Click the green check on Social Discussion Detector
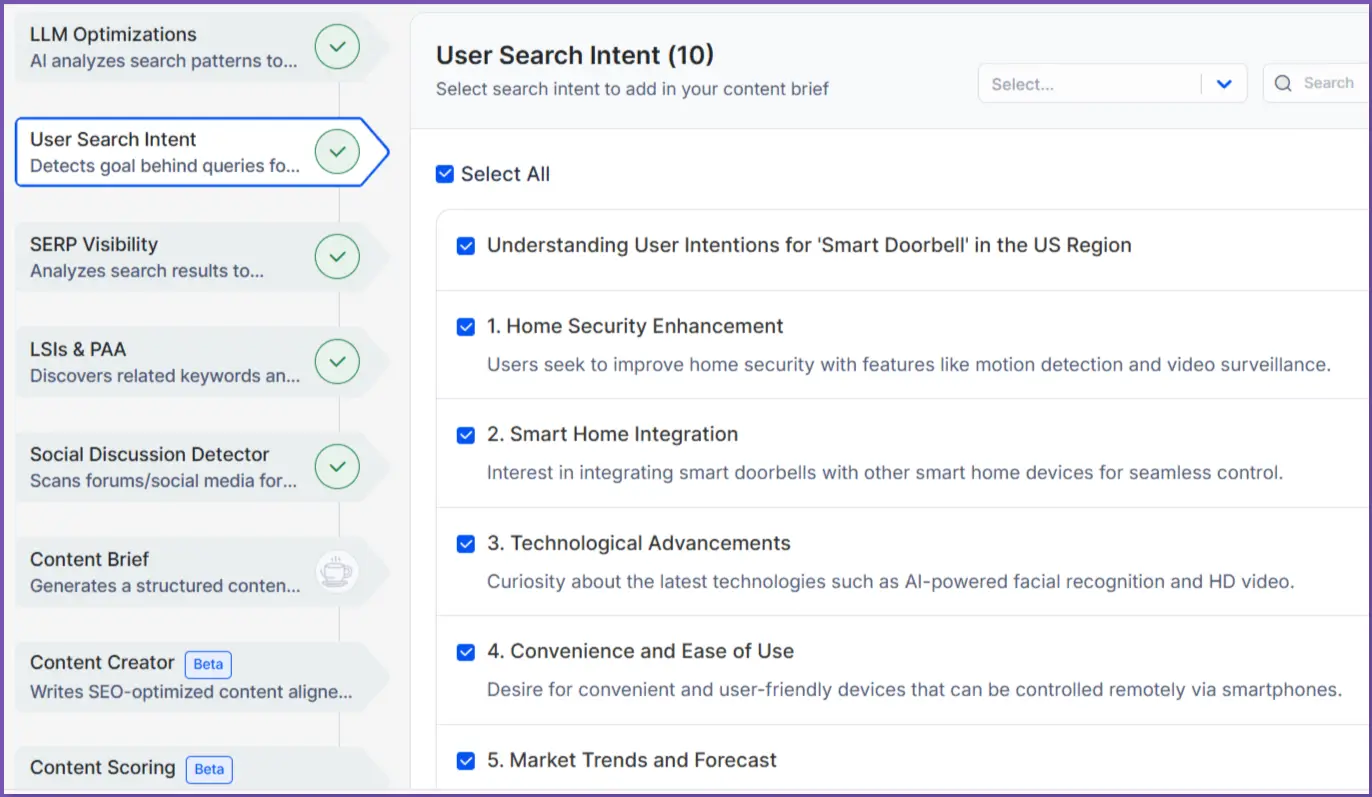 [337, 466]
